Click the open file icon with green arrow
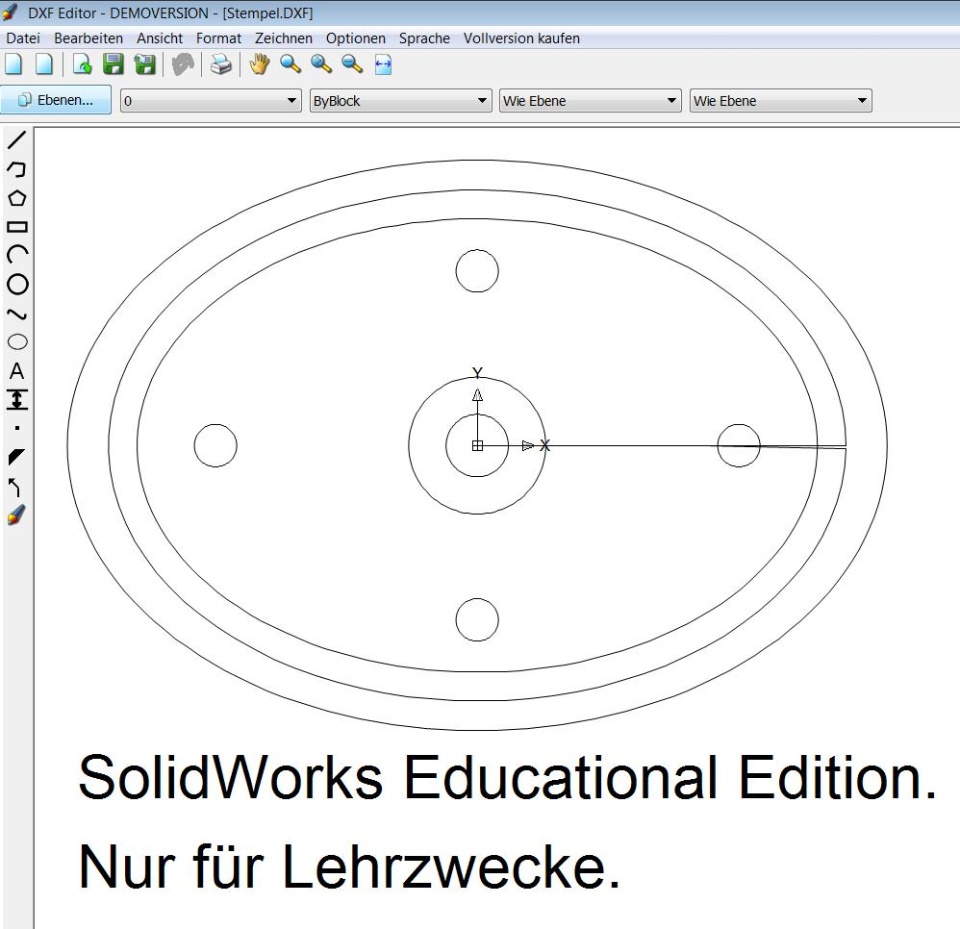The height and width of the screenshot is (929, 960). (x=82, y=64)
